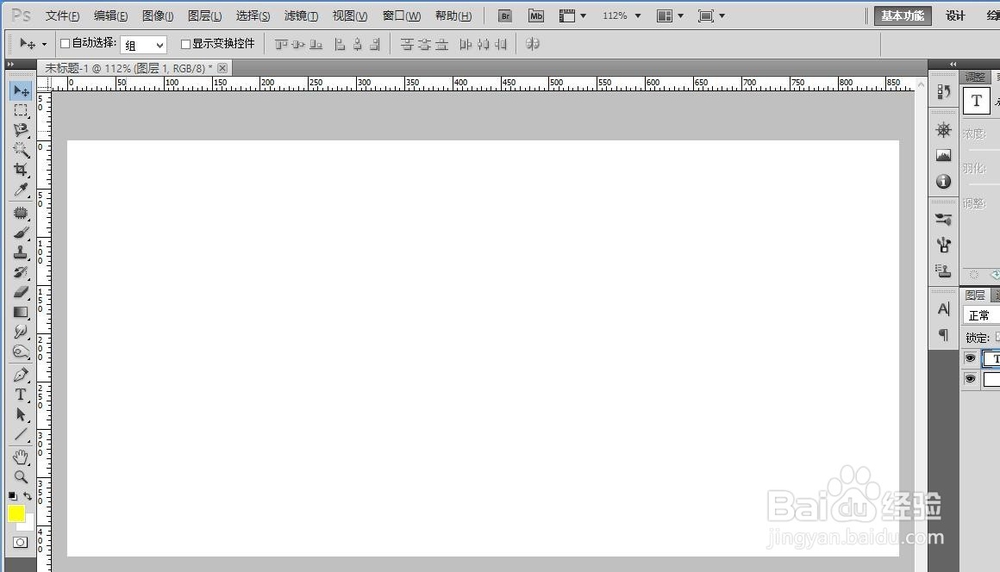Viewport: 1000px width, 572px height.
Task: Select the Hand tool
Action: coord(21,457)
